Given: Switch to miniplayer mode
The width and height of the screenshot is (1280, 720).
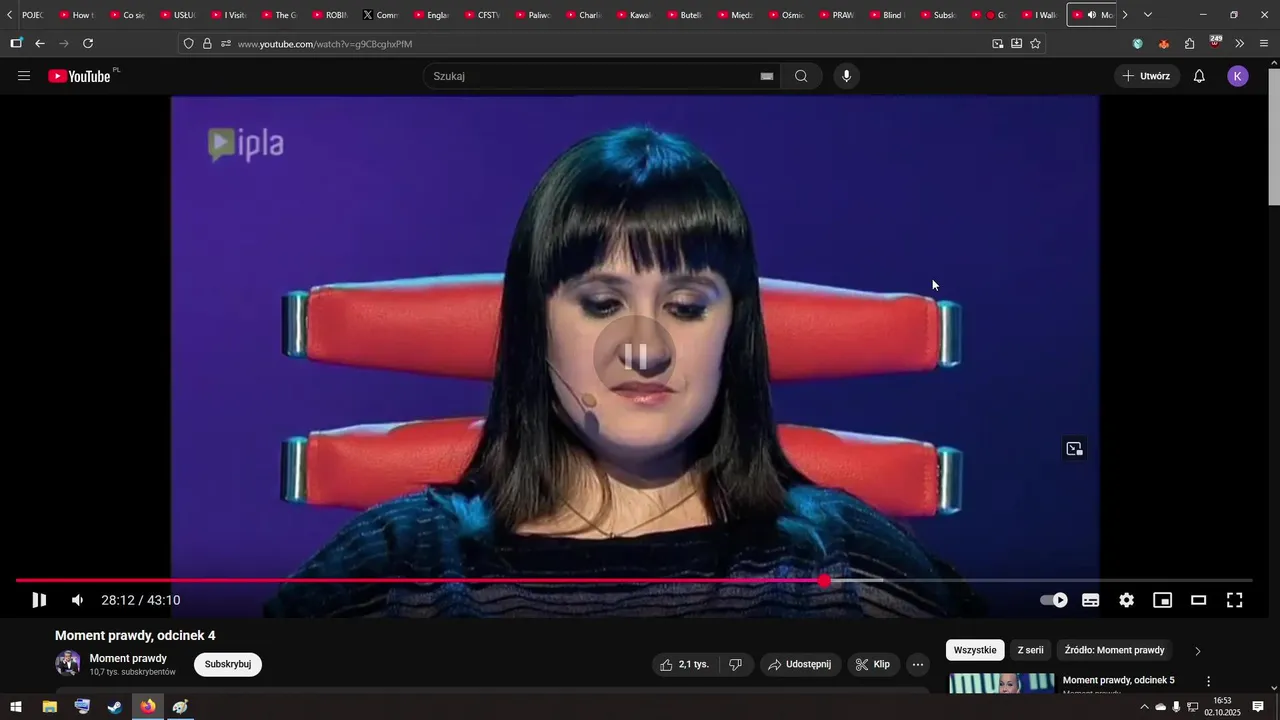Looking at the screenshot, I should (x=1163, y=600).
